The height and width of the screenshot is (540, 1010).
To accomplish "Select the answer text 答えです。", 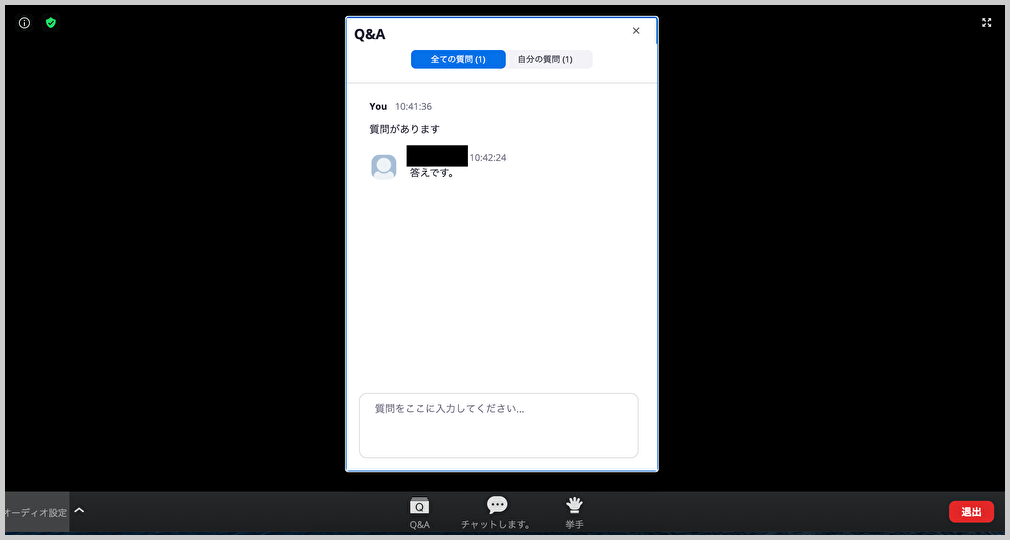I will (x=432, y=173).
